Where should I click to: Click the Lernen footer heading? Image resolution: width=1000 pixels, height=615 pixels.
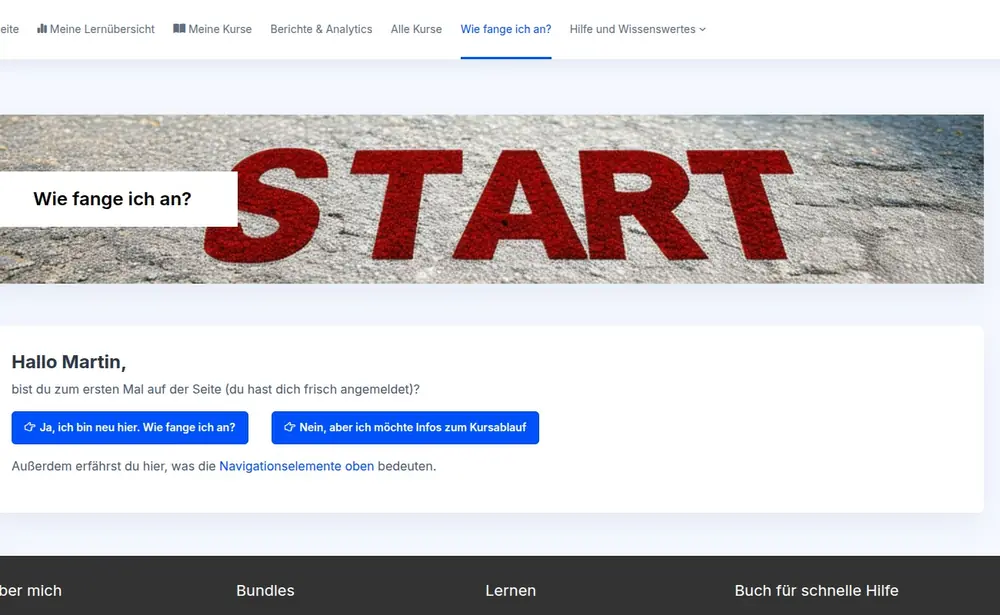pos(510,591)
